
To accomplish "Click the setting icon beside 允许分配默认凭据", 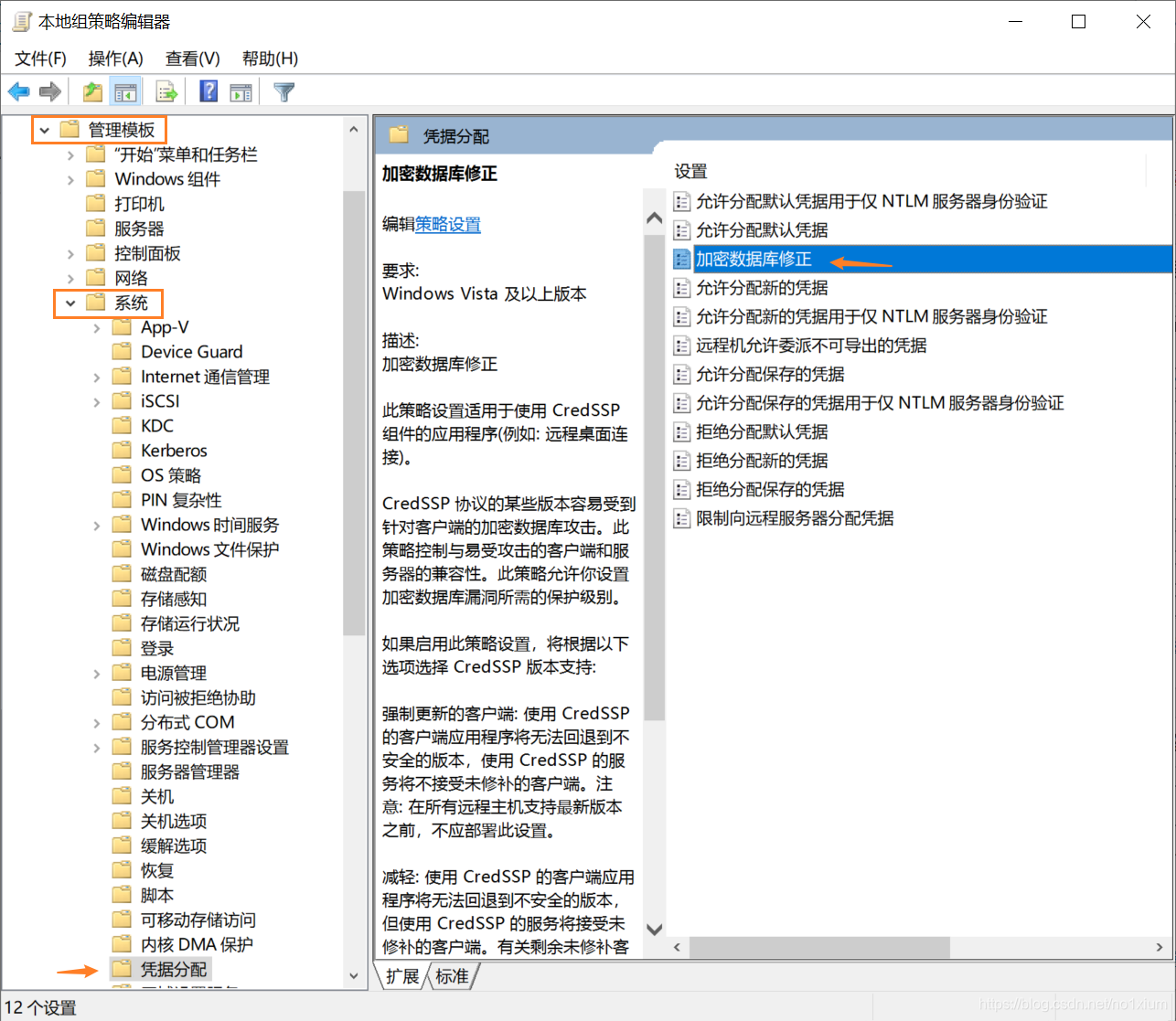I will click(681, 230).
